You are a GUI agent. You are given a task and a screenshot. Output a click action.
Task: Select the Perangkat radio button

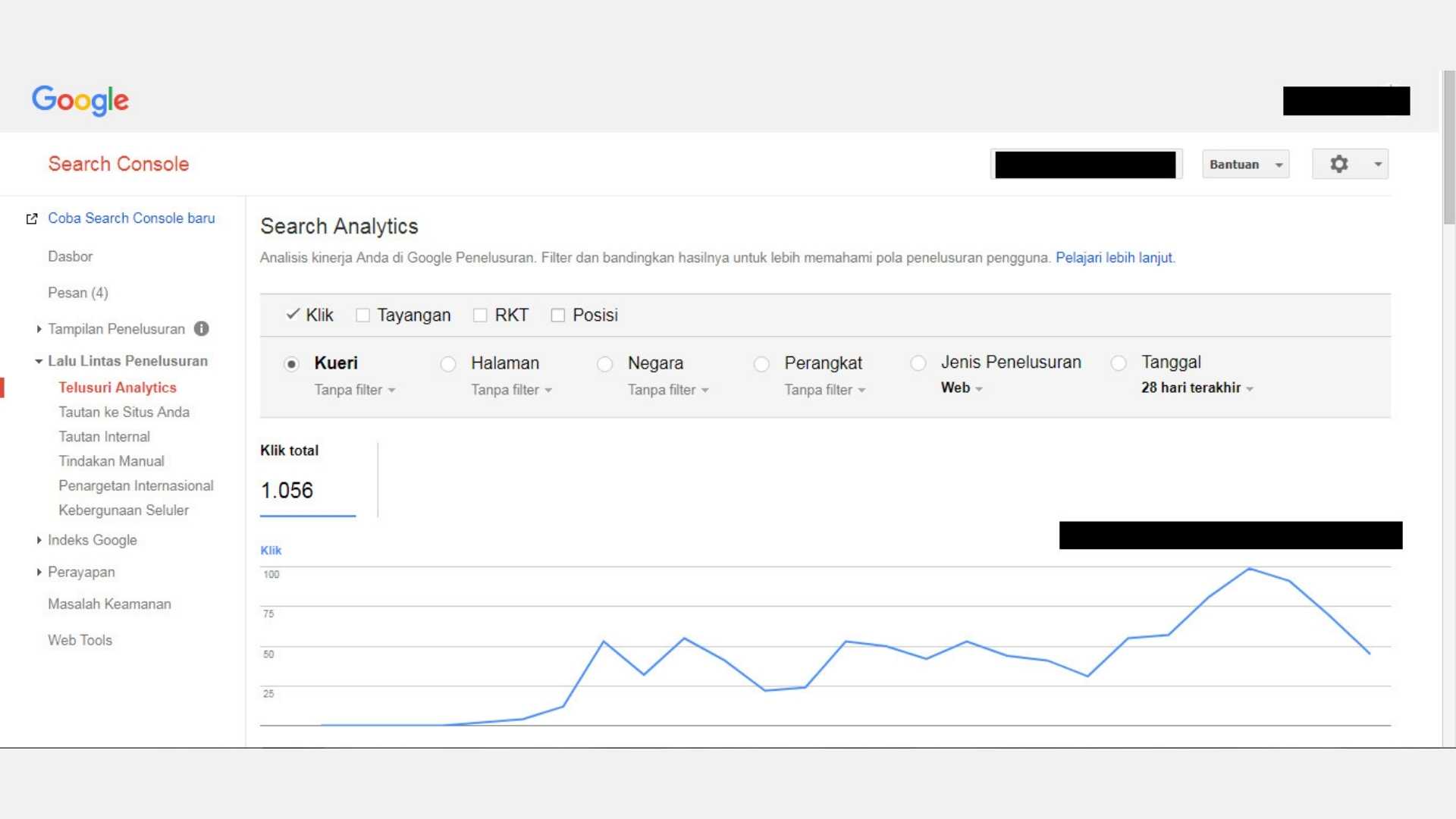click(761, 364)
